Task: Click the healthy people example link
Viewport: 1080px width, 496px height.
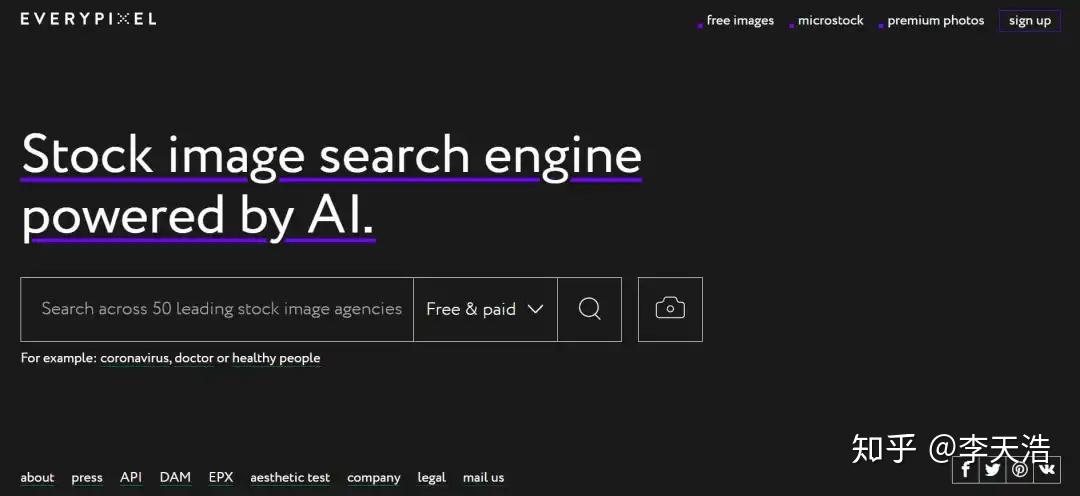Action: click(276, 358)
